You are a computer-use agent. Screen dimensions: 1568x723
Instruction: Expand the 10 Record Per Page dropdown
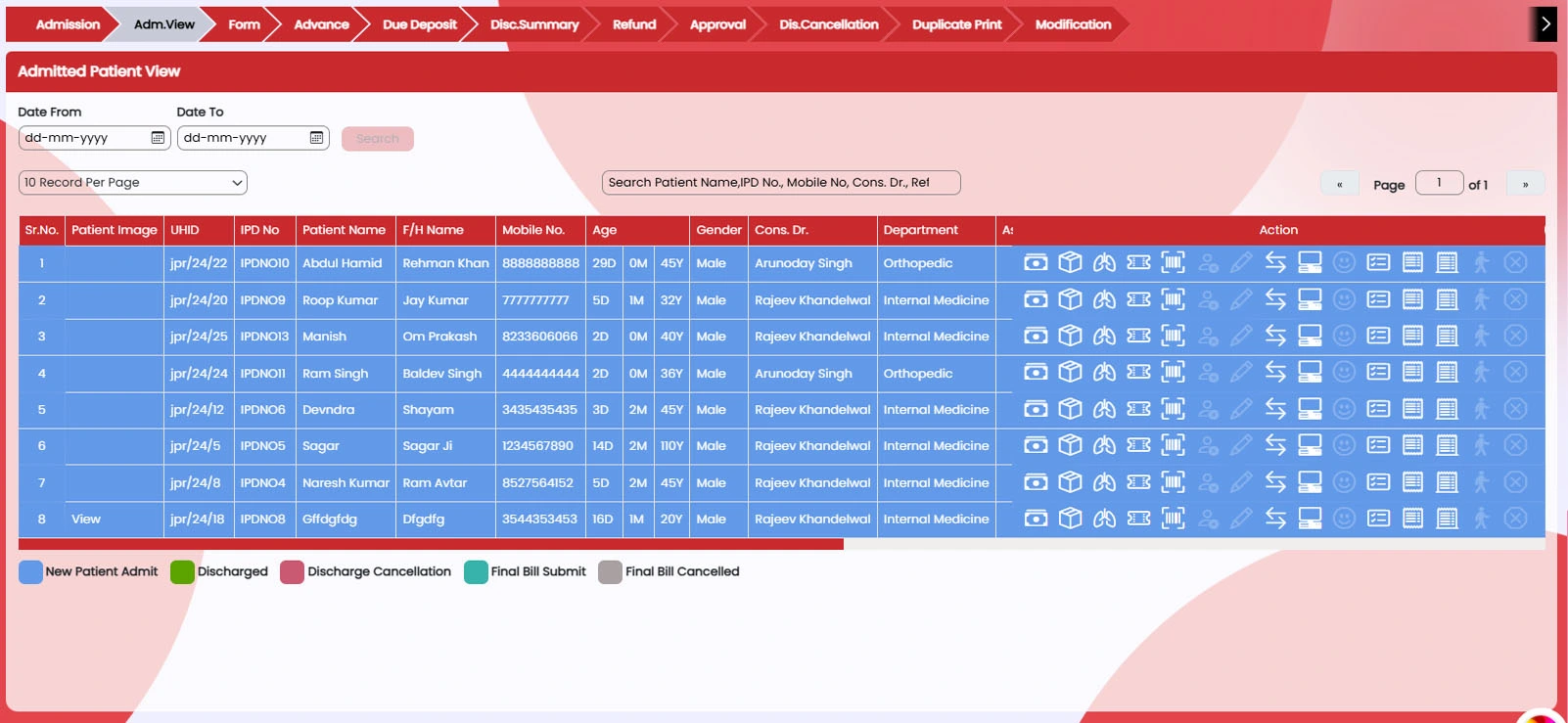[133, 183]
